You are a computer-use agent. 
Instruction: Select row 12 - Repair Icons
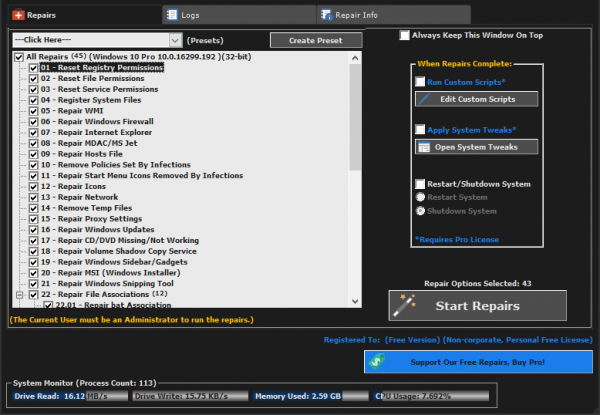click(x=73, y=186)
